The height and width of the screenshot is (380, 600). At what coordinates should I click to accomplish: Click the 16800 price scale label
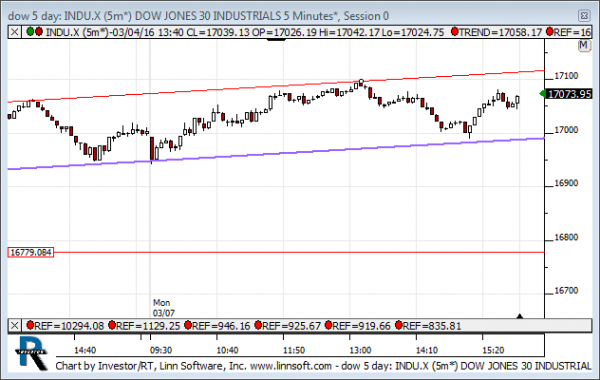(x=566, y=237)
